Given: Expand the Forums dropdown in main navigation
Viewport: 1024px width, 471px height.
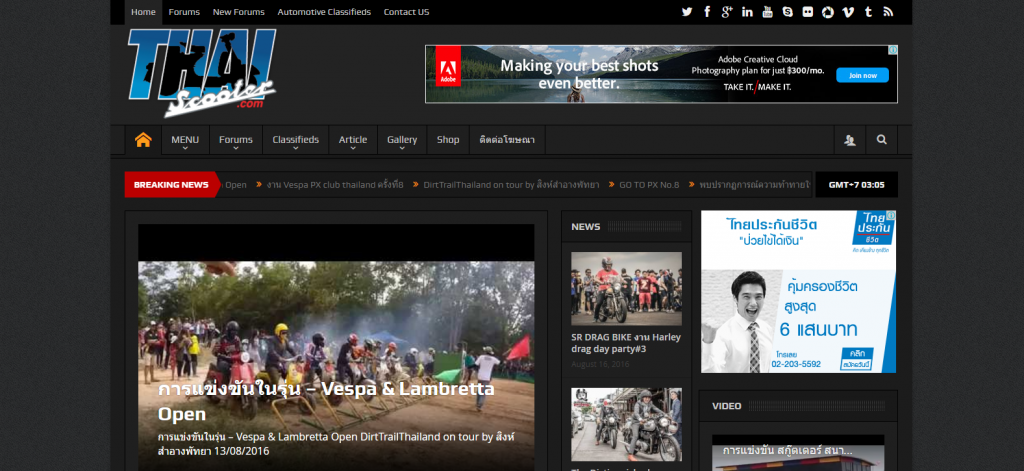Looking at the screenshot, I should pyautogui.click(x=236, y=140).
